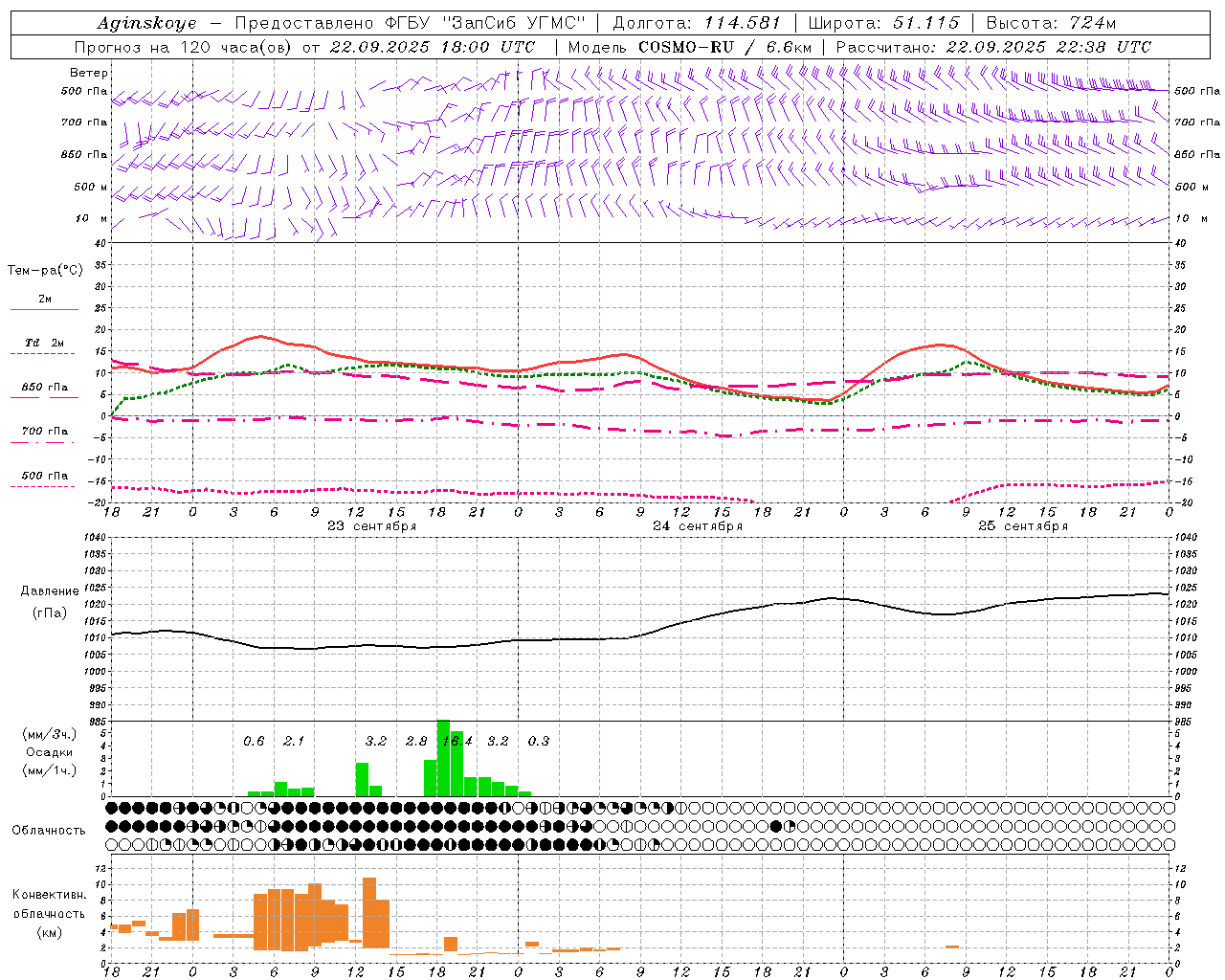Image resolution: width=1225 pixels, height=980 pixels.
Task: Click the 700 гПа temperature legend label
Action: (44, 432)
